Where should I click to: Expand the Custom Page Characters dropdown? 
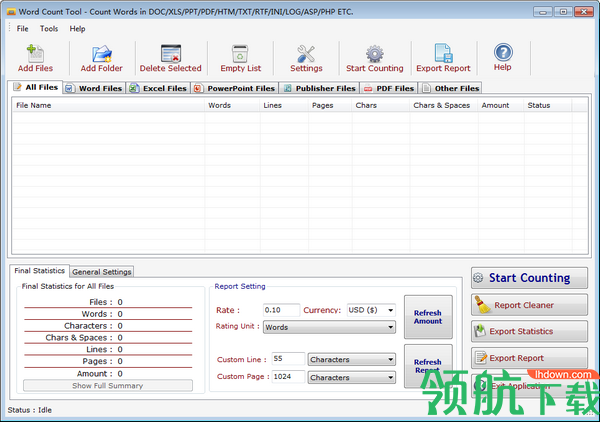(390, 377)
